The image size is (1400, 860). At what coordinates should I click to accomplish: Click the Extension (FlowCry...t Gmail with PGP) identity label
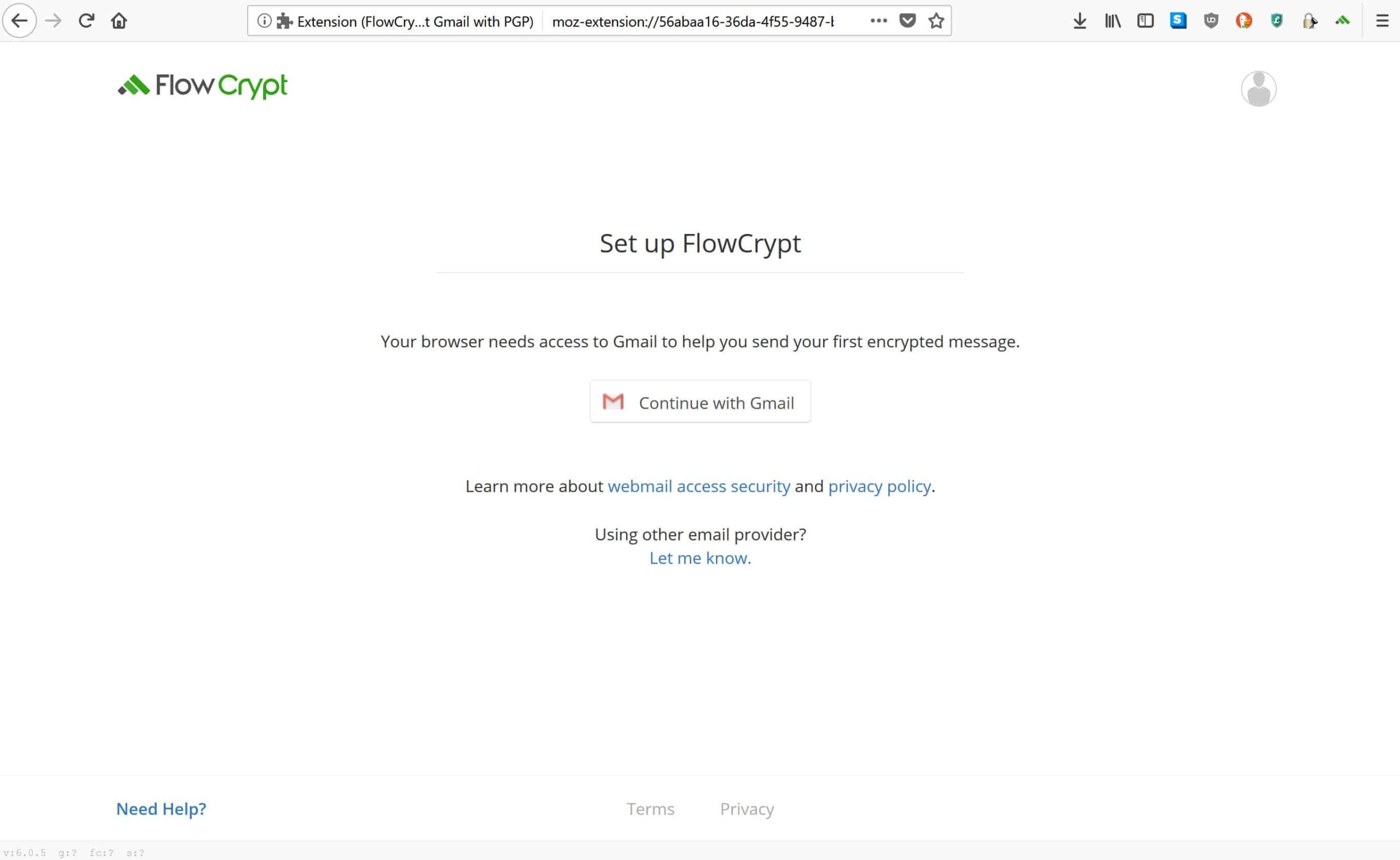click(416, 22)
